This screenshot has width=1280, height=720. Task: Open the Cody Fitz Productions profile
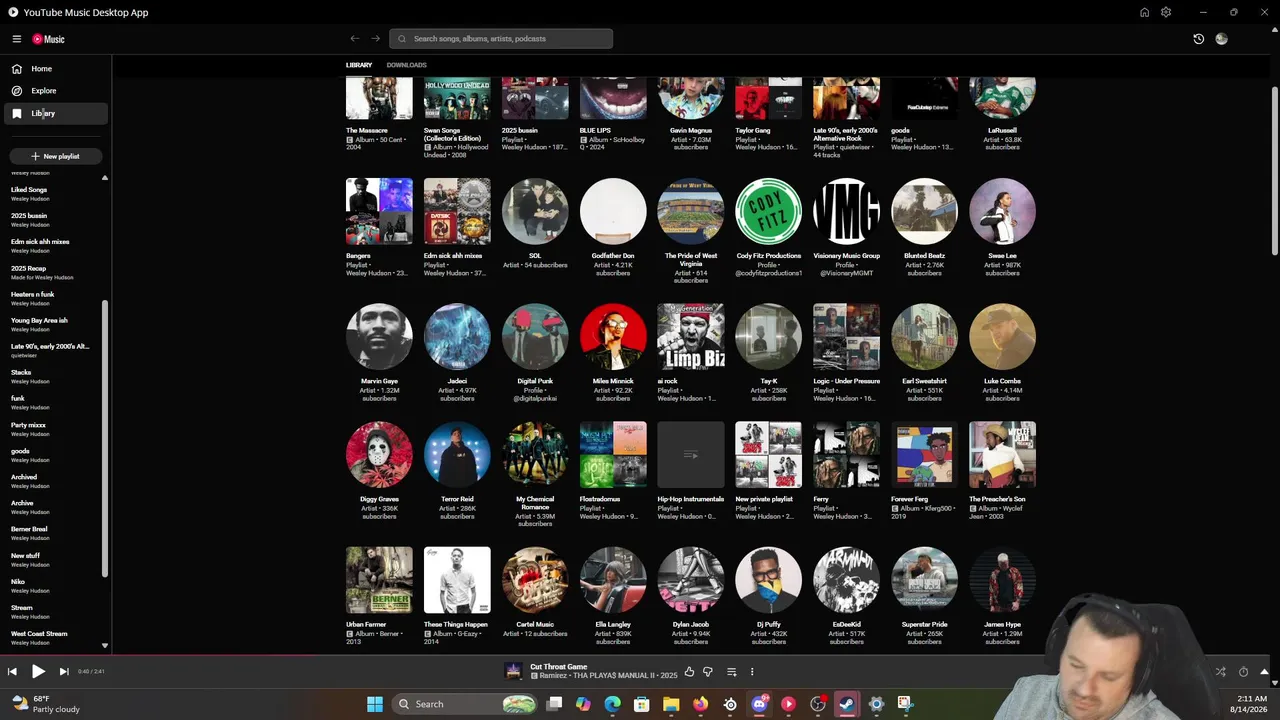coord(769,211)
